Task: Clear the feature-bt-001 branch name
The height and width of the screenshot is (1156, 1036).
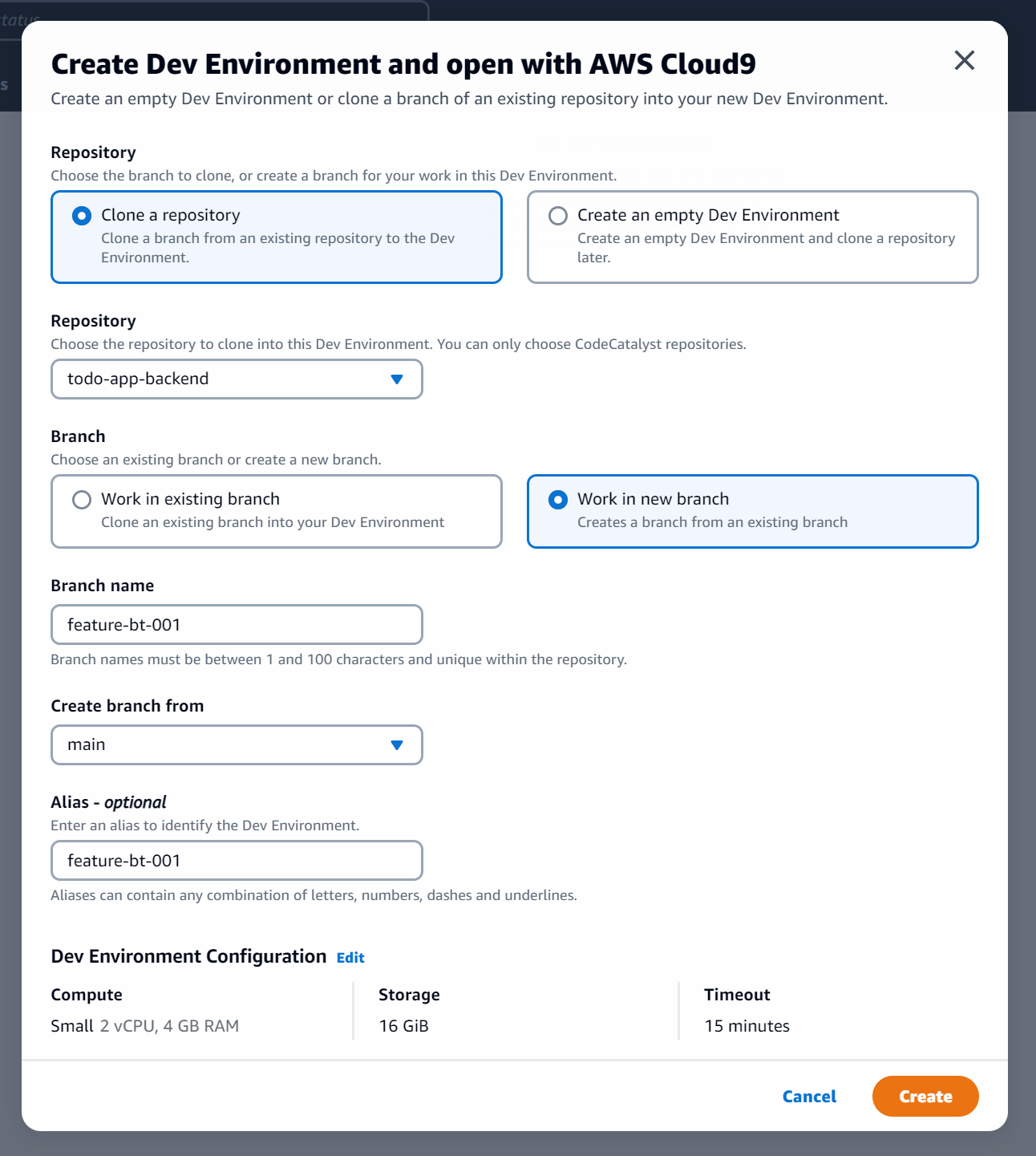Action: 236,624
